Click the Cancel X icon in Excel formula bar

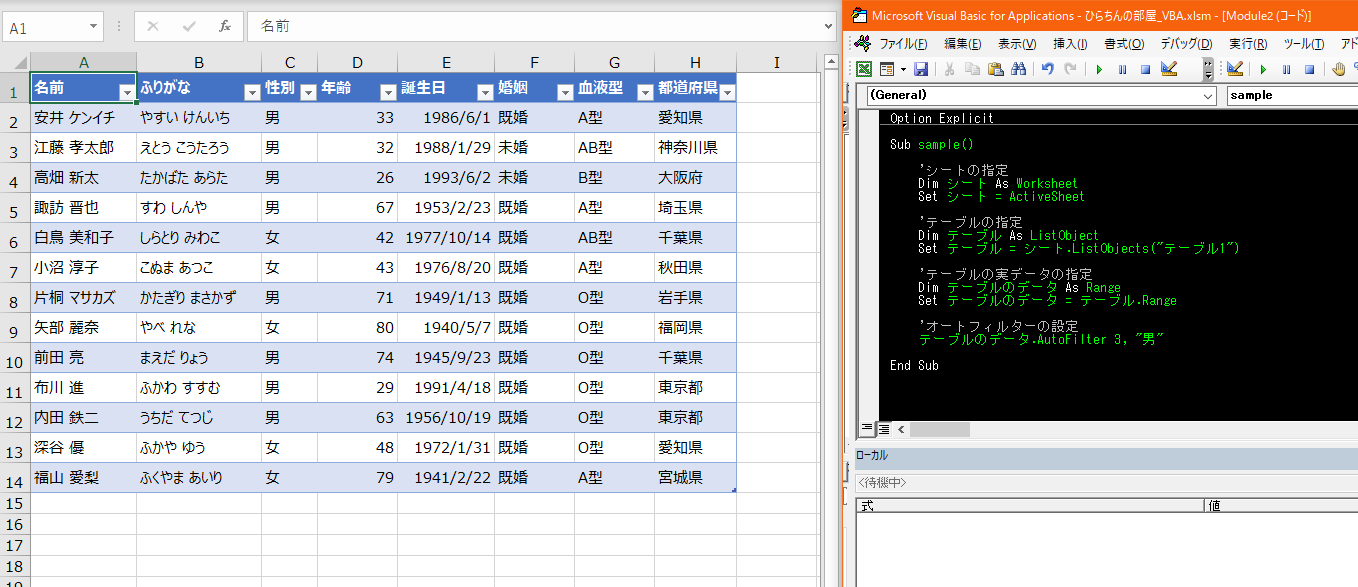tap(152, 27)
